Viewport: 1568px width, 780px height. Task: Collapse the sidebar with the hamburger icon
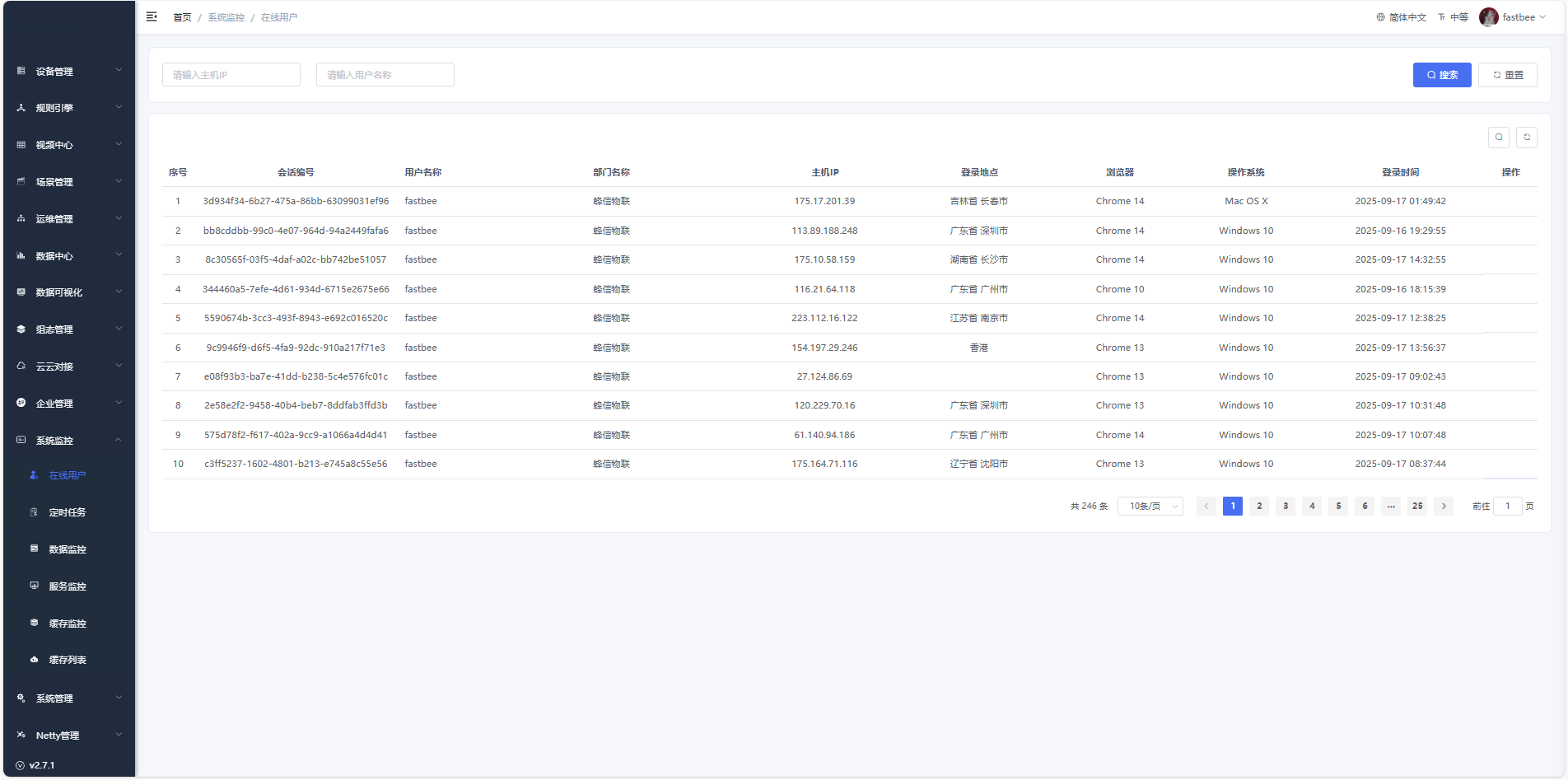(x=152, y=16)
